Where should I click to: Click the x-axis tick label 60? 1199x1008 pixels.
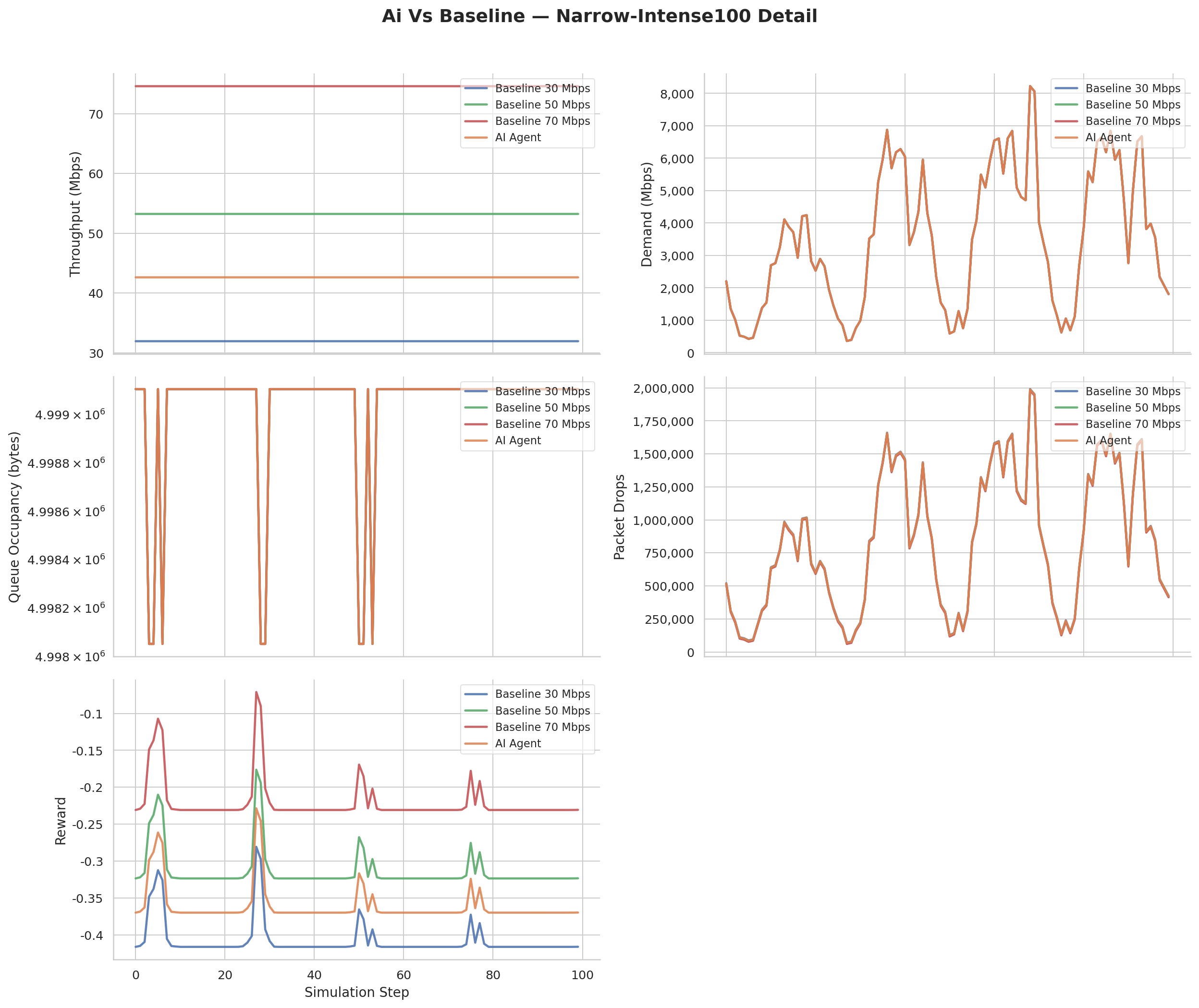click(403, 975)
